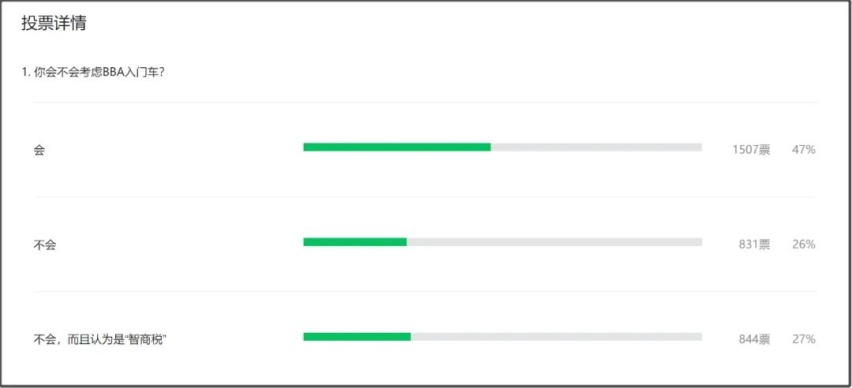Click gray unfilled bar portion of 不会 row

coord(554,242)
